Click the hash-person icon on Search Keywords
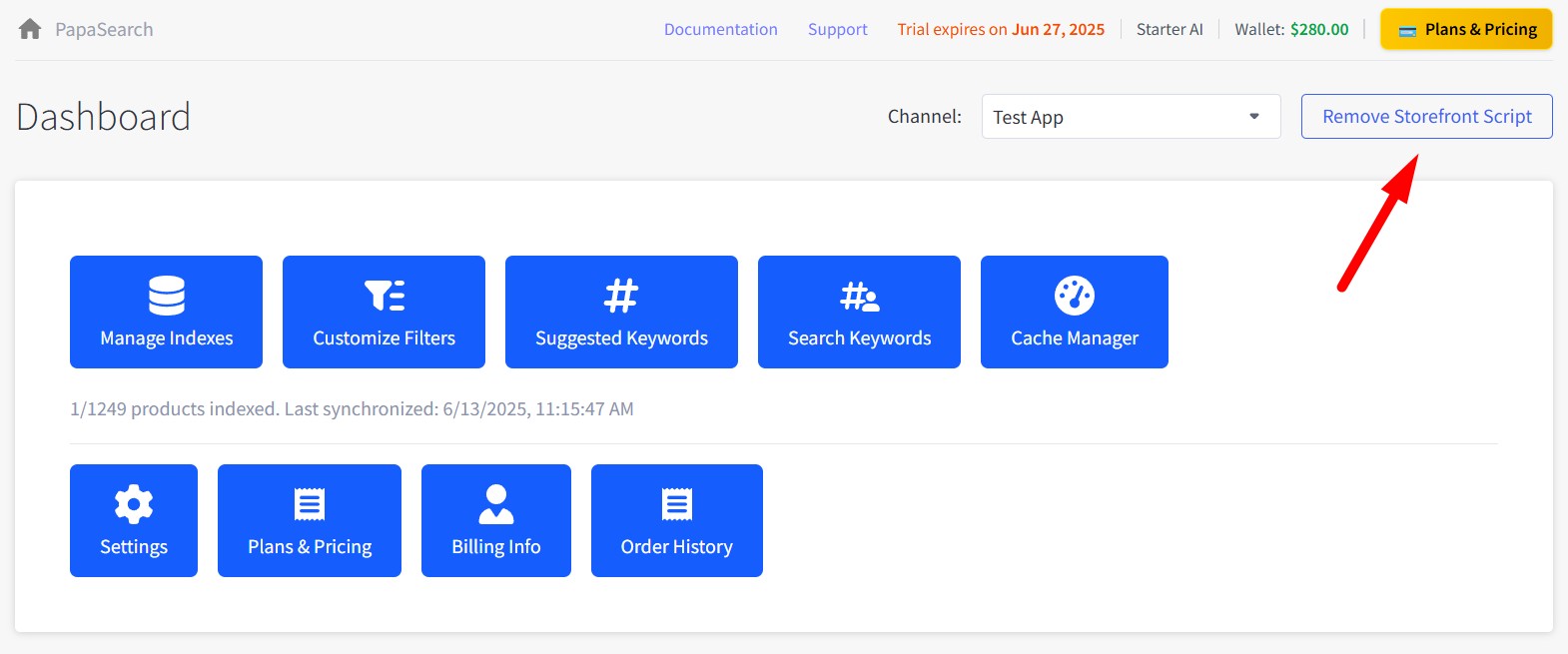This screenshot has width=1568, height=654. (x=860, y=296)
